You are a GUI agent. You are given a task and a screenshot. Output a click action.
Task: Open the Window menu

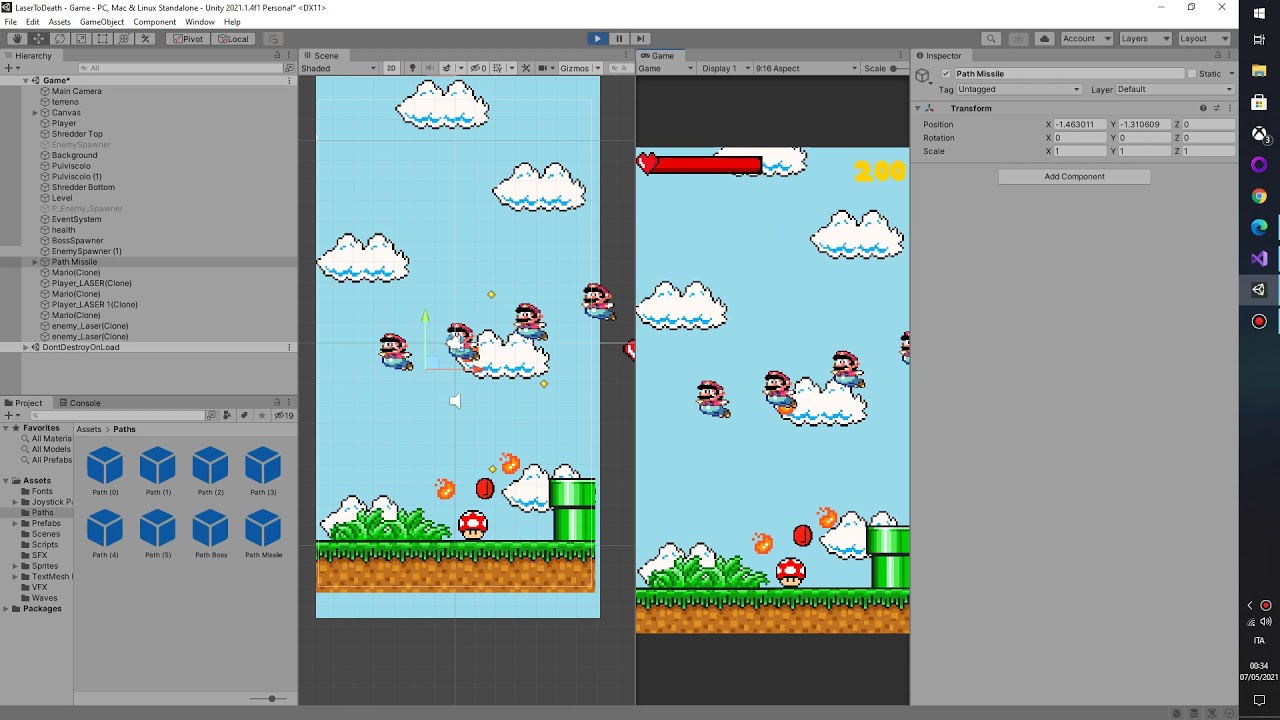click(199, 22)
